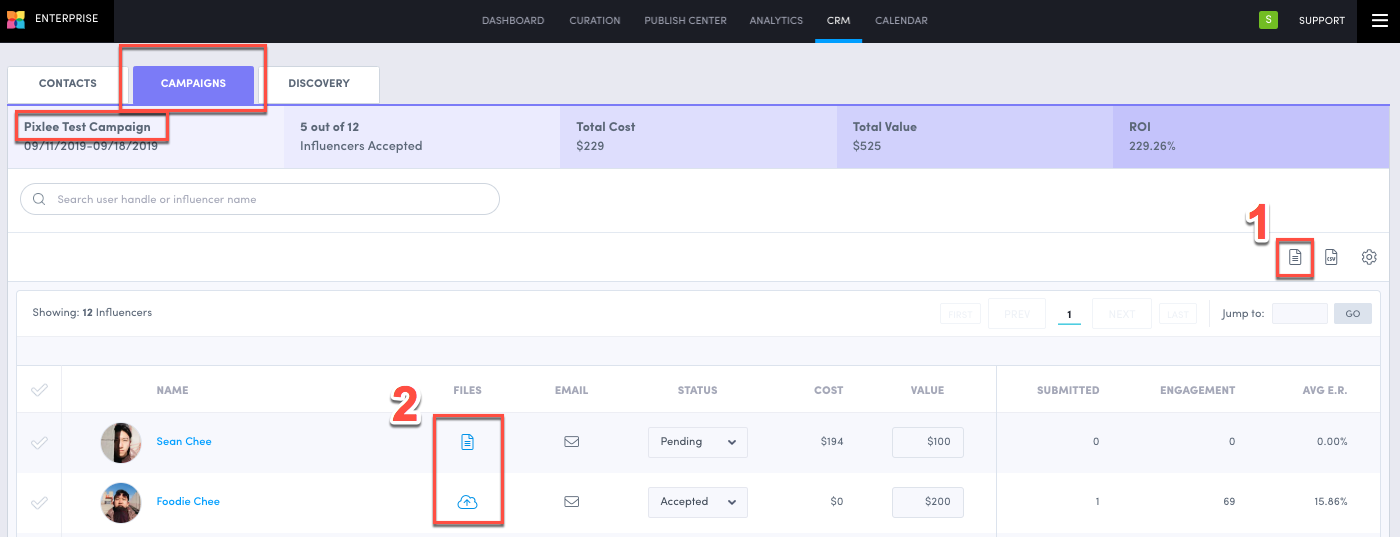Go to Analytics in top navigation
The image size is (1400, 537).
(776, 21)
